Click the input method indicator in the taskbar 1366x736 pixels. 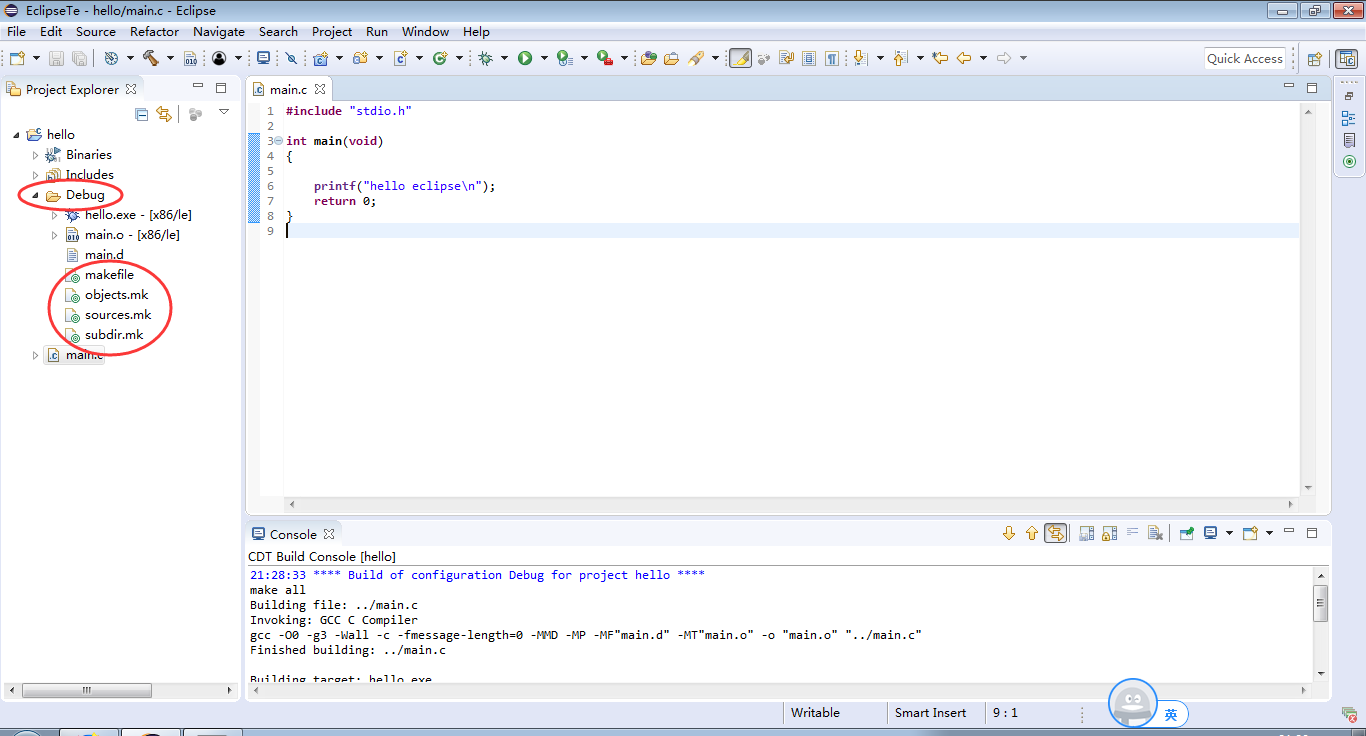(x=1173, y=713)
